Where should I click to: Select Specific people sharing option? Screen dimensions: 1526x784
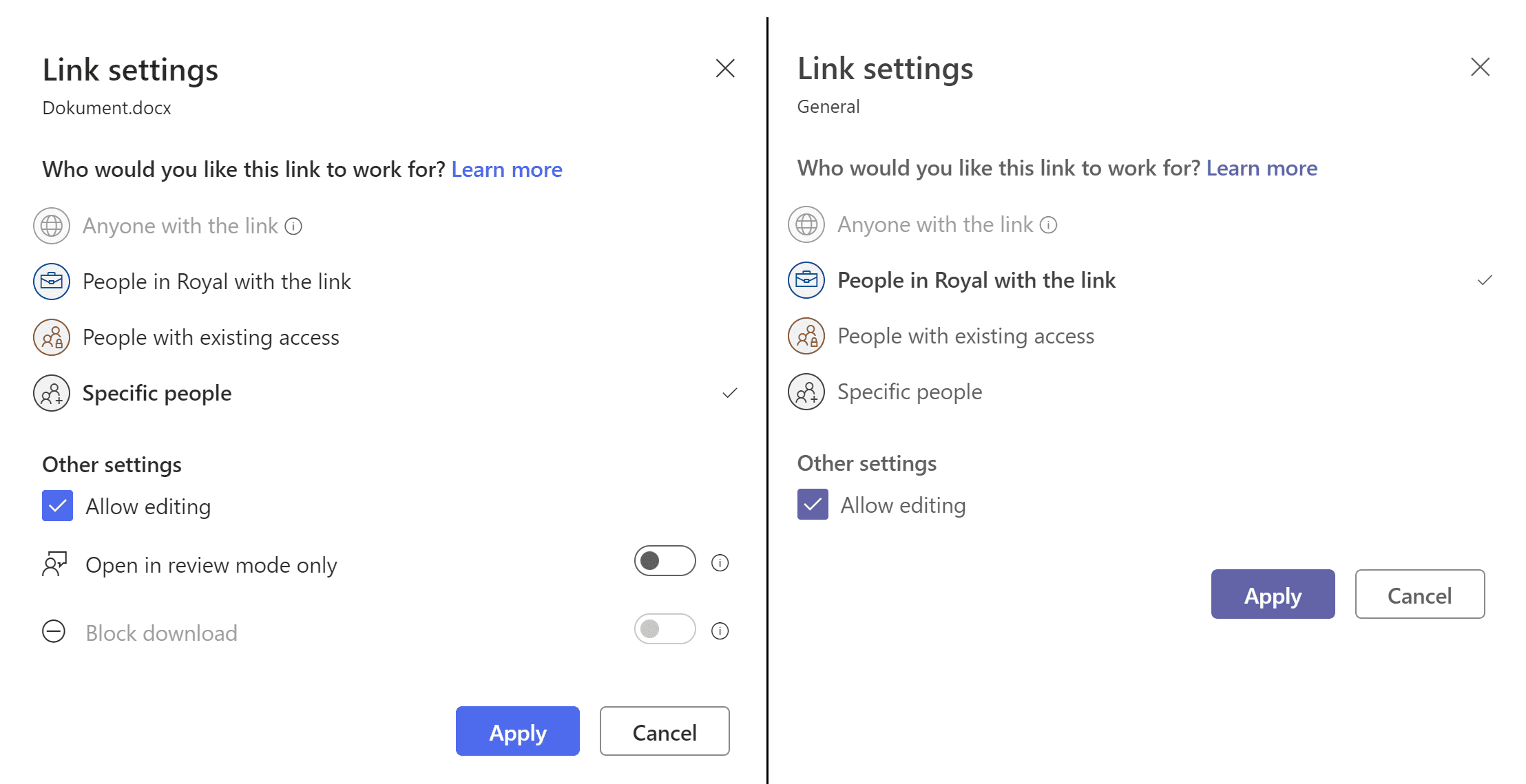click(x=156, y=393)
